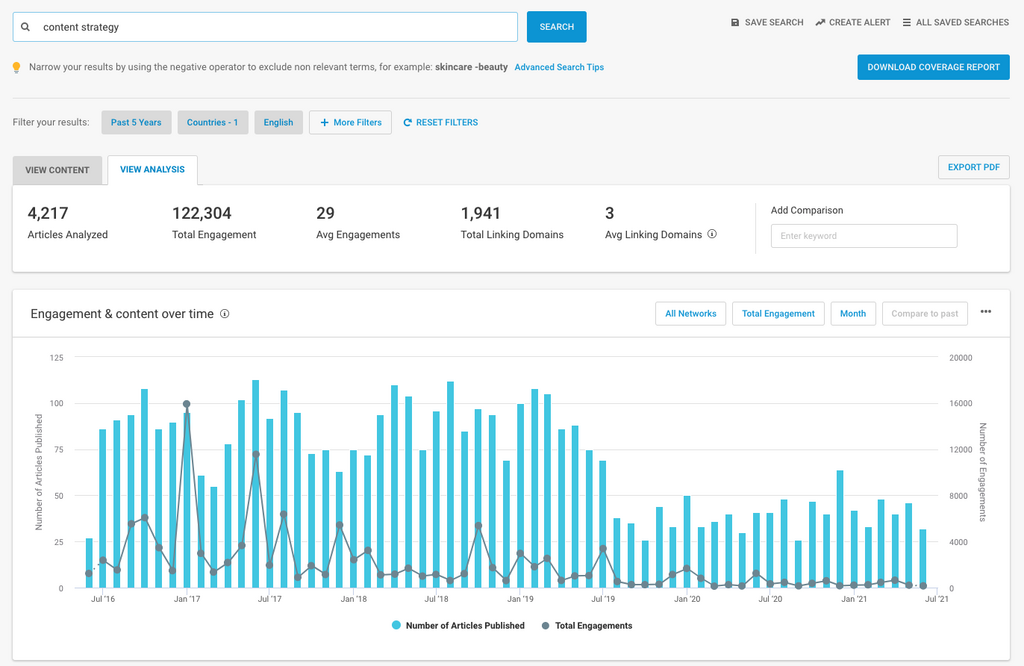Select the View Analysis tab
This screenshot has width=1024, height=666.
[x=152, y=170]
